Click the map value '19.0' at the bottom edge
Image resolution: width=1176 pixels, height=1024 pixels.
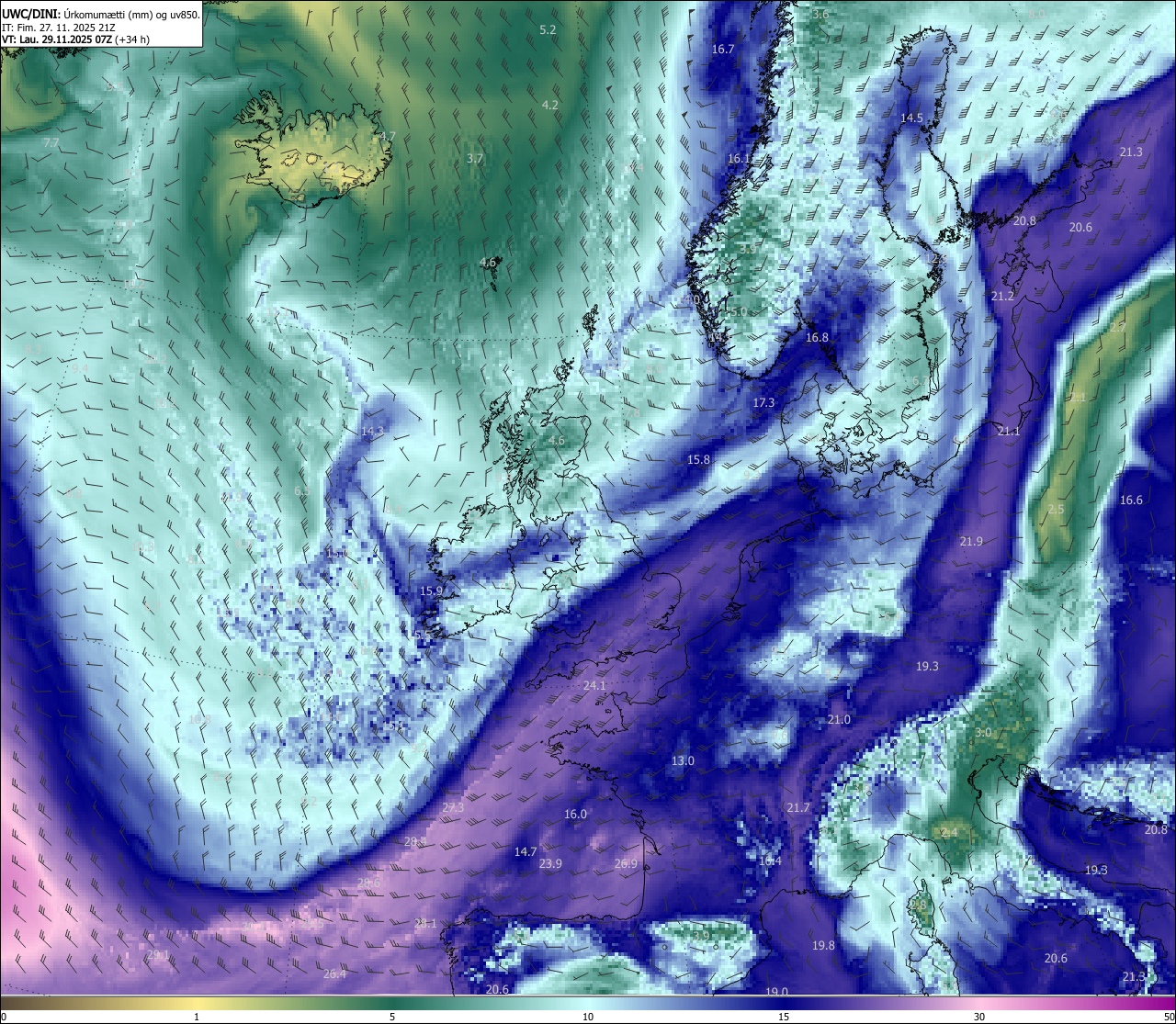point(777,991)
